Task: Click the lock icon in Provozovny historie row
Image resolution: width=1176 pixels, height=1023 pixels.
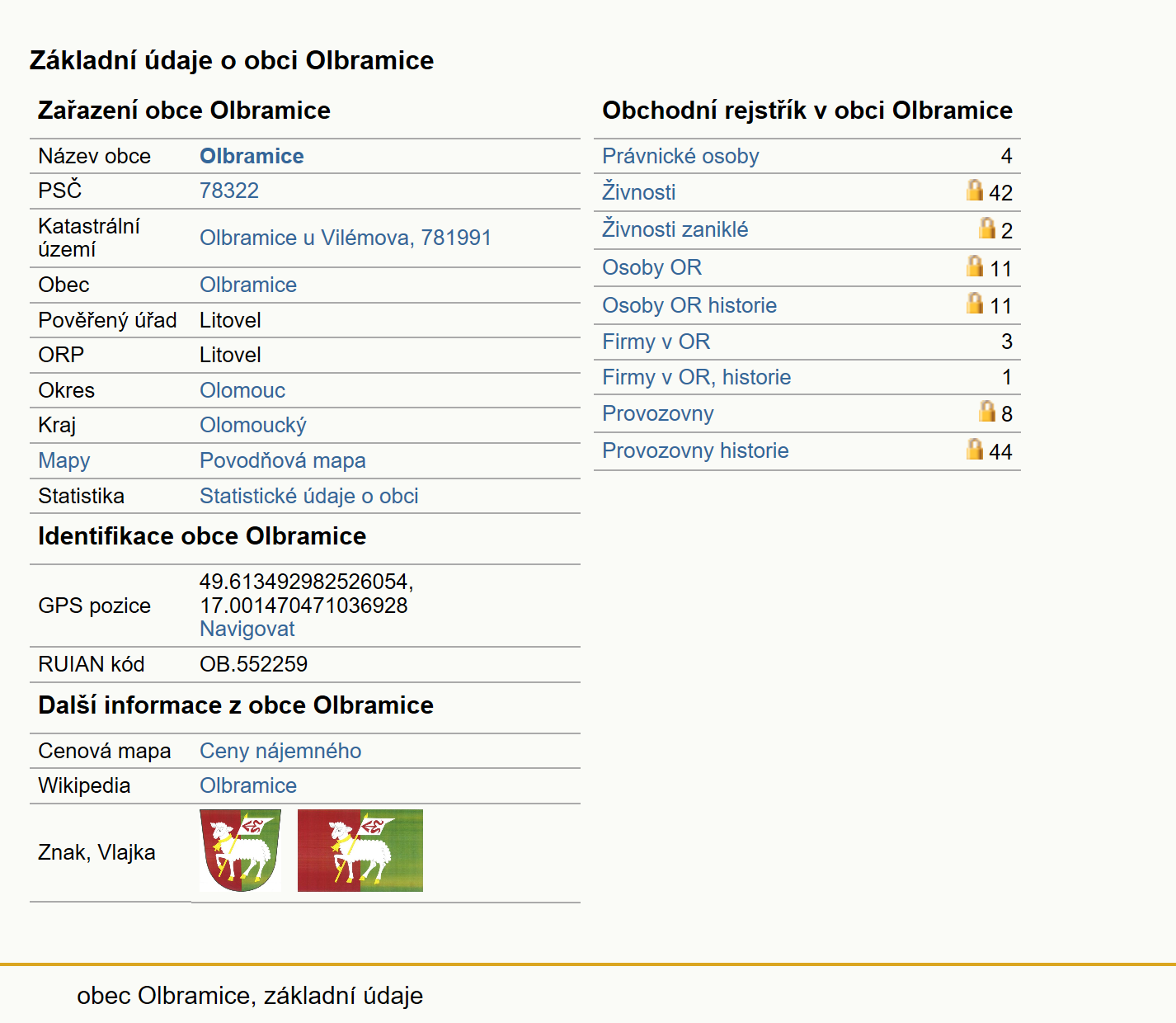Action: 975,449
